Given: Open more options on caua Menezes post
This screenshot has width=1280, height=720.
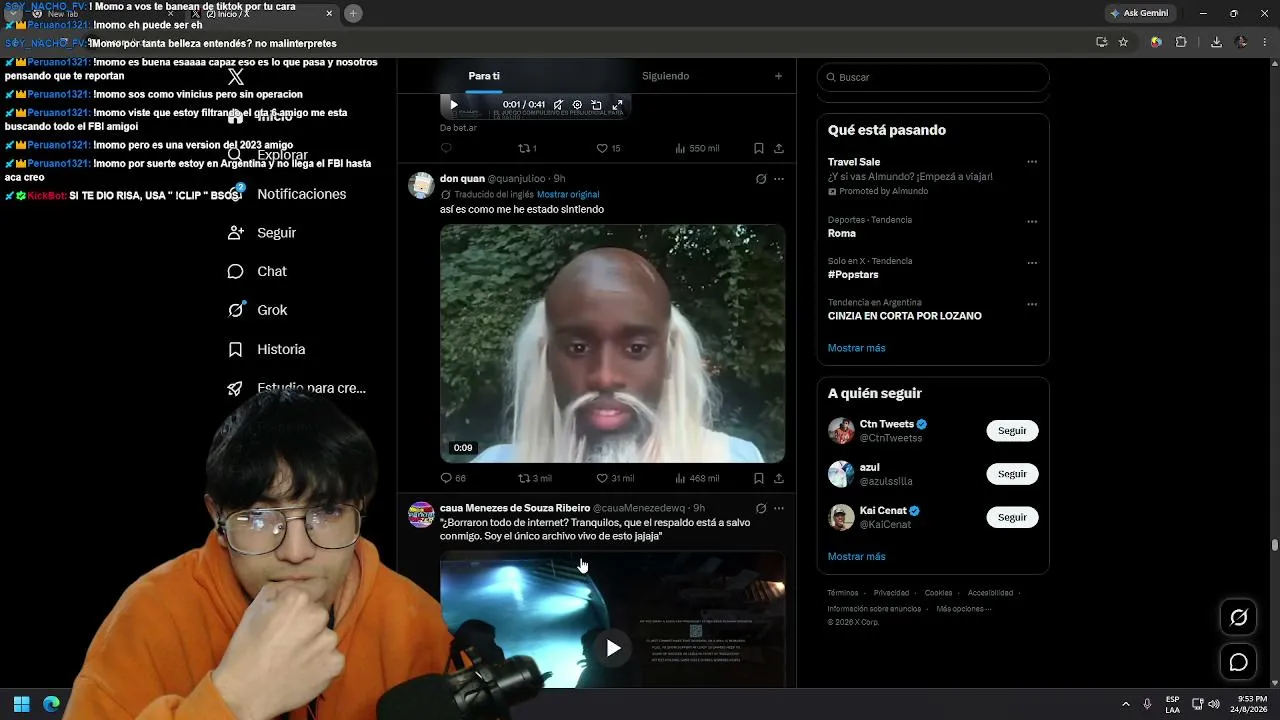Looking at the screenshot, I should 779,508.
